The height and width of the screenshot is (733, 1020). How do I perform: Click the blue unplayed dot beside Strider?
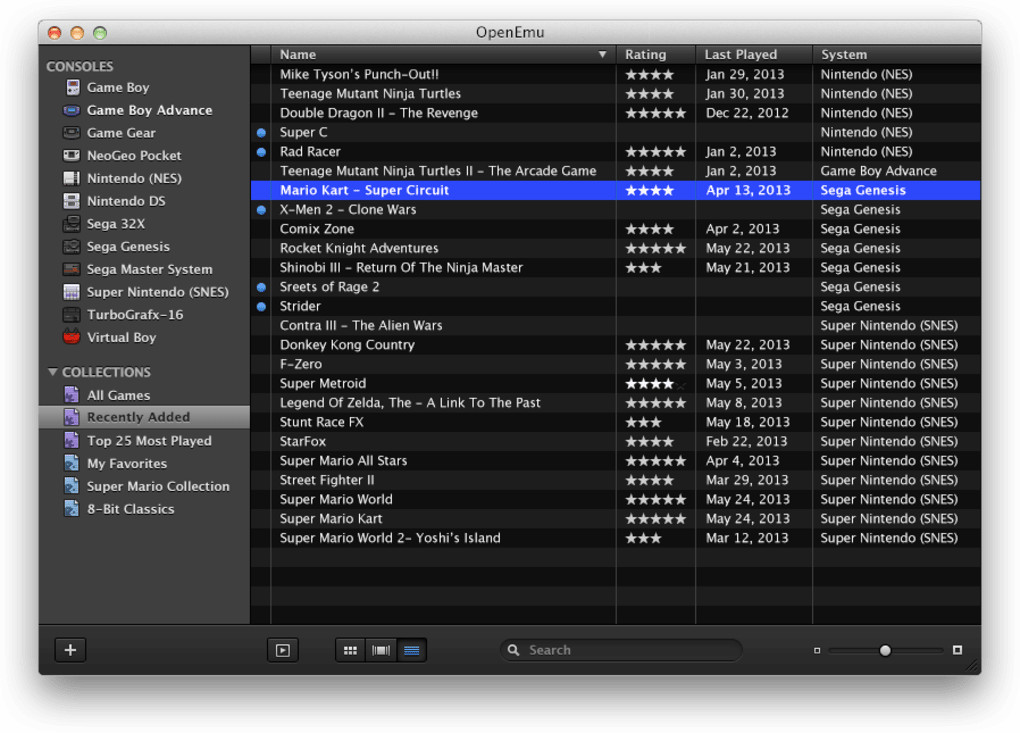tap(261, 306)
